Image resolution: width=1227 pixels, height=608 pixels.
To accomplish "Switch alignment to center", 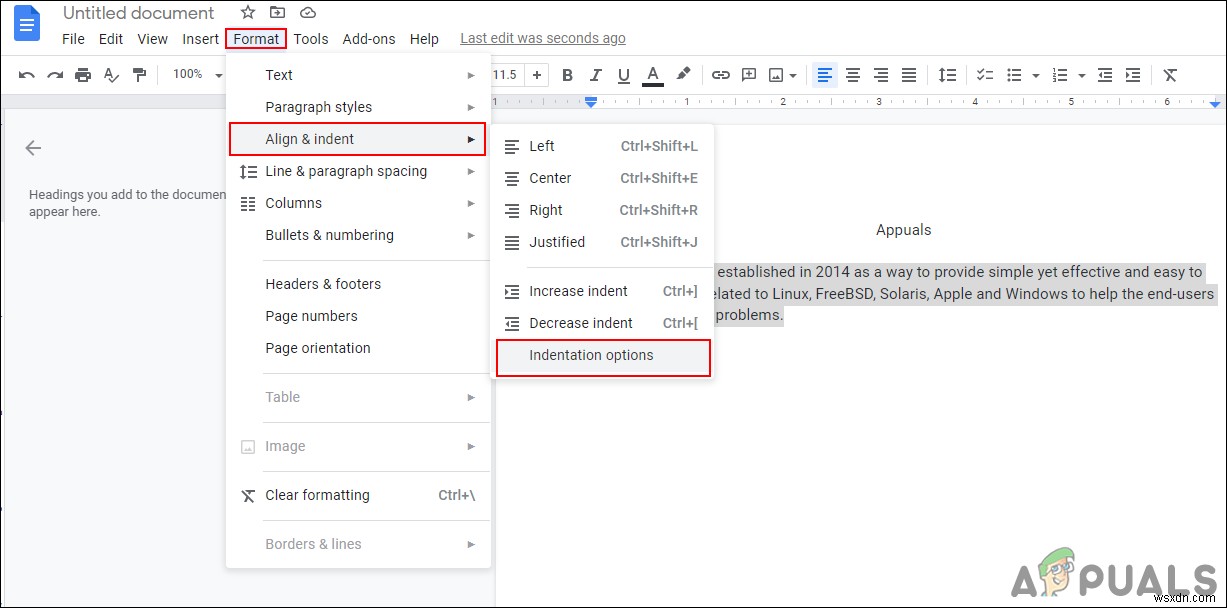I will (x=852, y=75).
